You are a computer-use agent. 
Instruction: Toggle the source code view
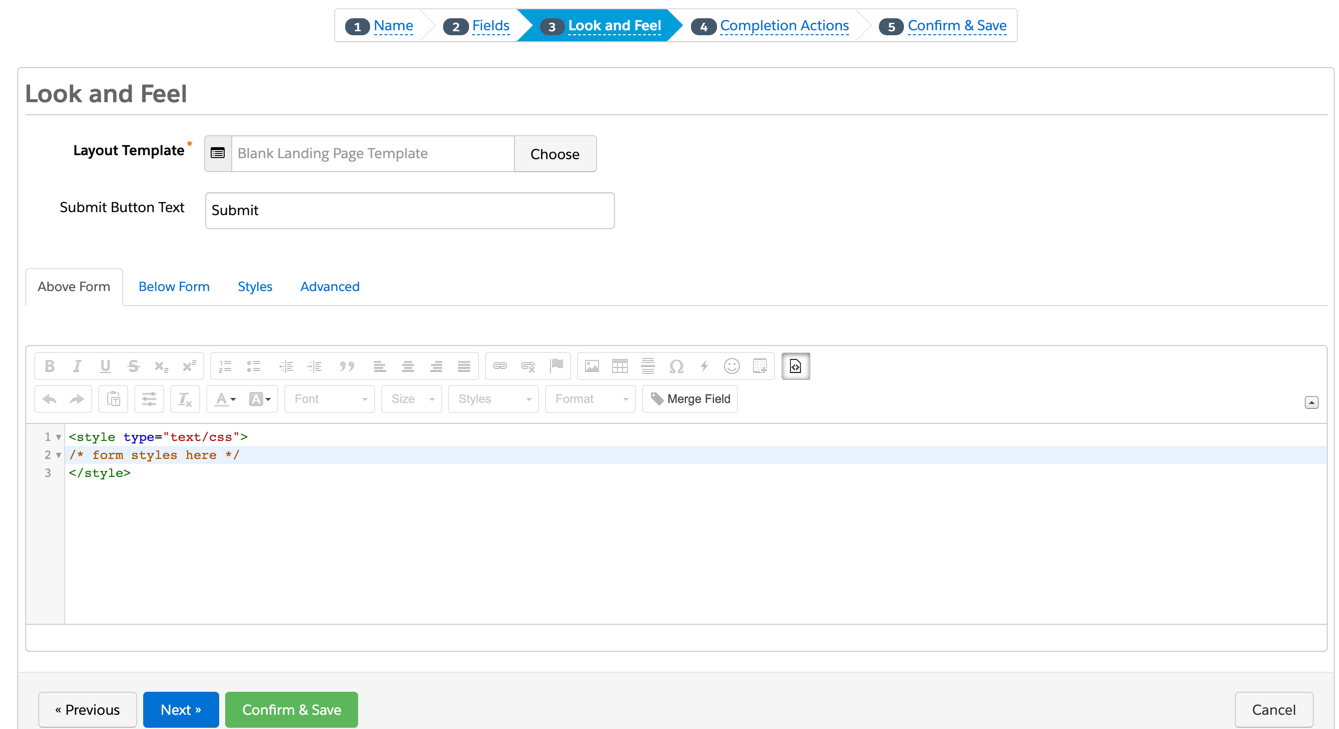795,366
